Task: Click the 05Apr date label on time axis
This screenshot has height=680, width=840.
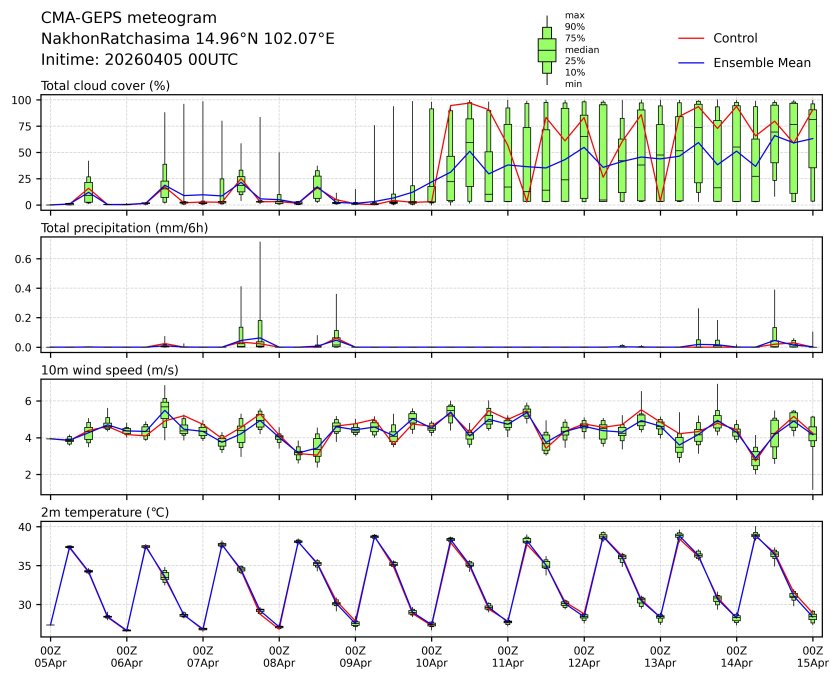Action: (x=50, y=662)
